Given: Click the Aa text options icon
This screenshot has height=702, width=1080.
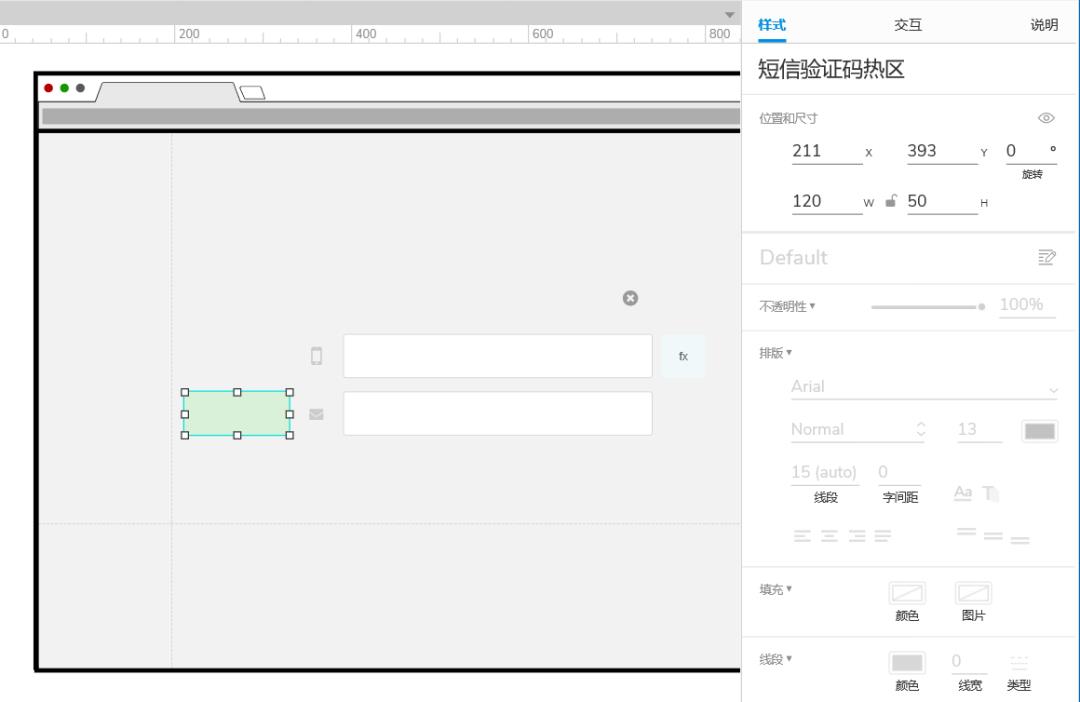Looking at the screenshot, I should [963, 493].
